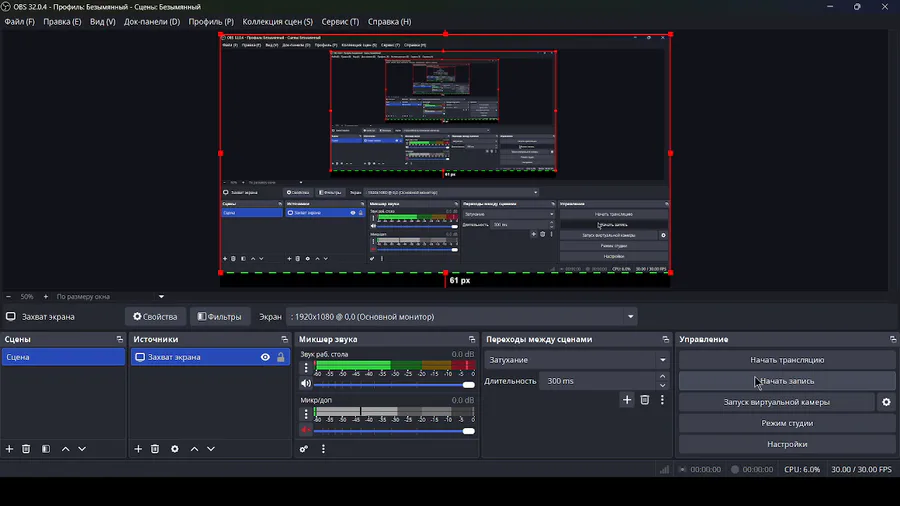Add a new source with the plus icon
Image resolution: width=900 pixels, height=506 pixels.
(x=138, y=449)
